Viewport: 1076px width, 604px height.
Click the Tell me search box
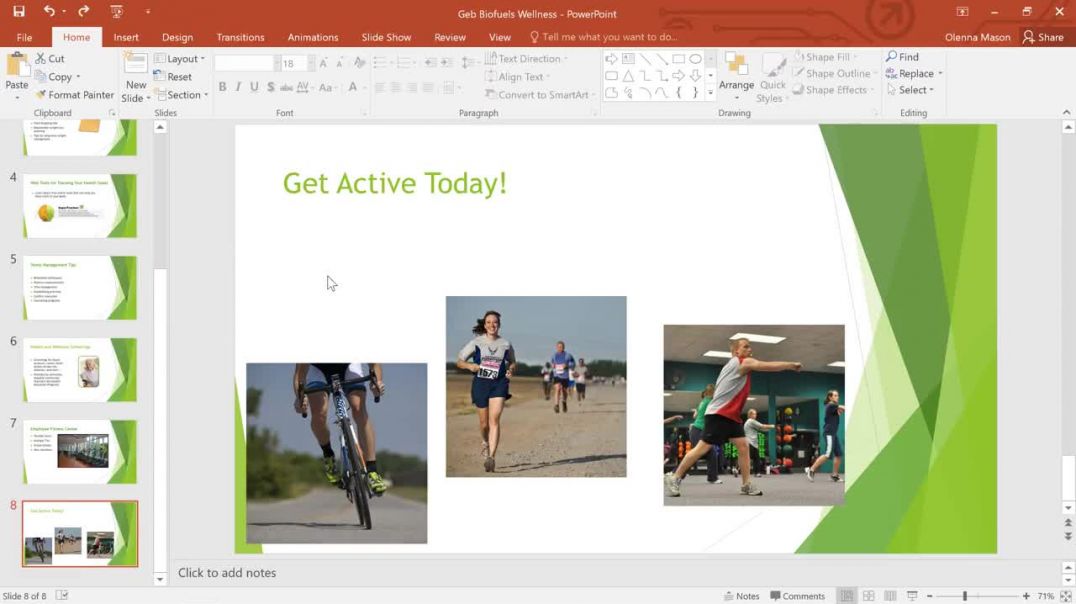604,37
